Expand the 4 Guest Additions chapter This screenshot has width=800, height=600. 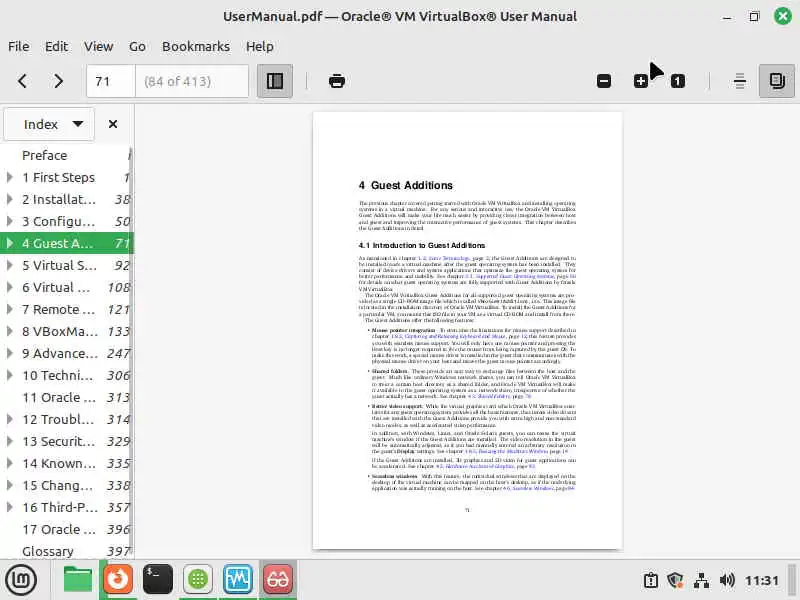pos(10,243)
